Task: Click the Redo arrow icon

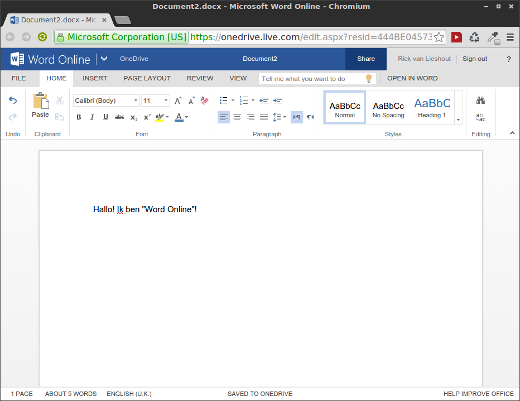Action: click(x=13, y=117)
